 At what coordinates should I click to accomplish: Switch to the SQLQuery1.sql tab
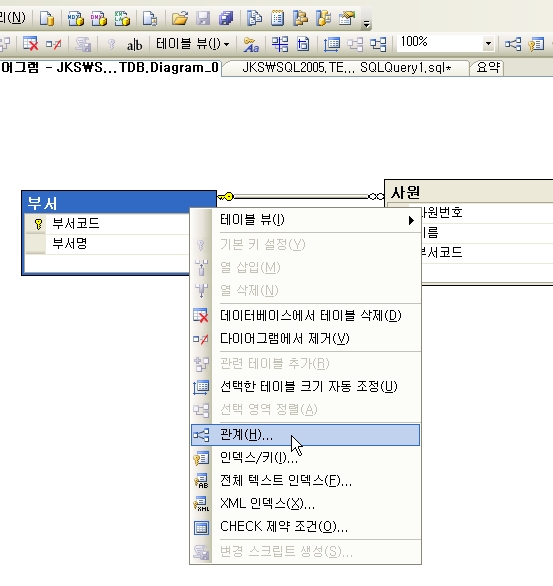(x=346, y=68)
